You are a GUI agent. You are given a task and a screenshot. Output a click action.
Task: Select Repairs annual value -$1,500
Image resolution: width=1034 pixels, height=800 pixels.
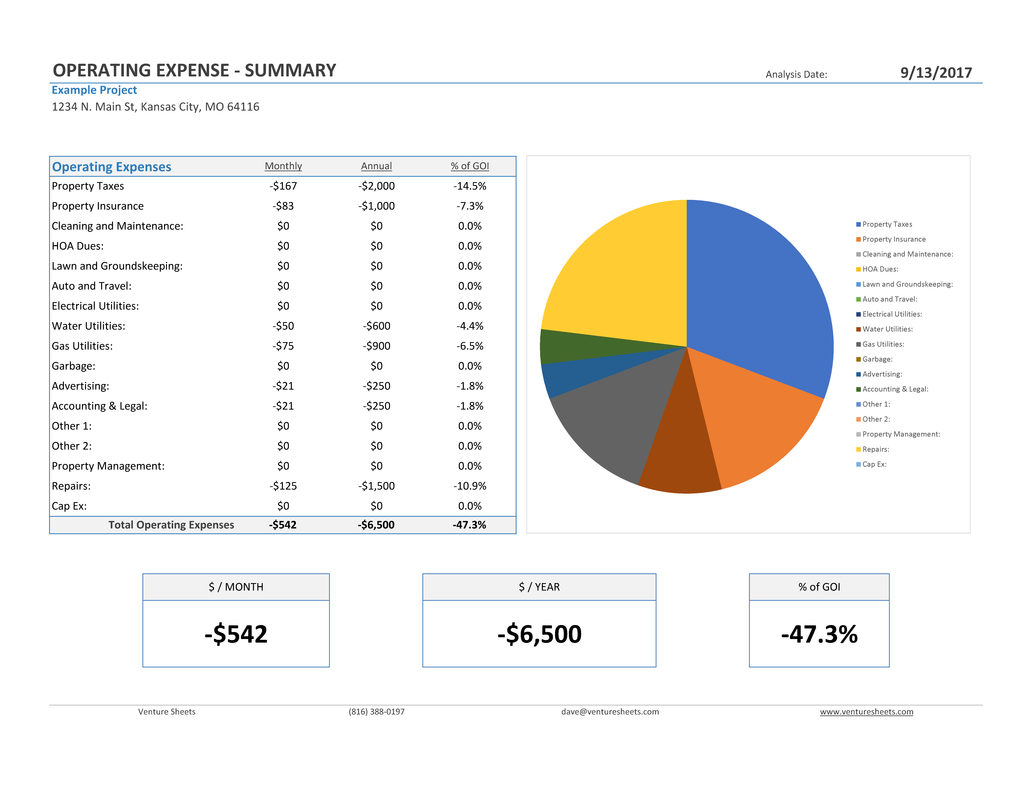tap(377, 486)
